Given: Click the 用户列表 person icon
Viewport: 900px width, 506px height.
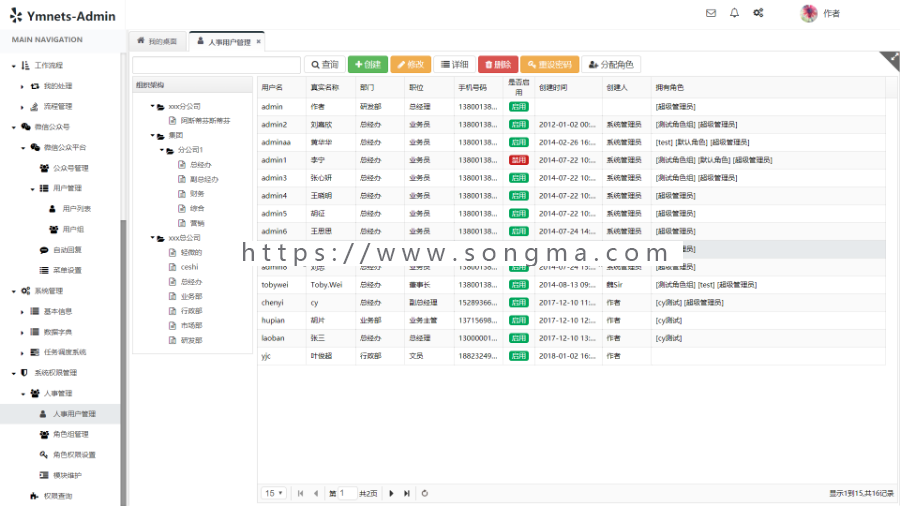Looking at the screenshot, I should click(53, 209).
